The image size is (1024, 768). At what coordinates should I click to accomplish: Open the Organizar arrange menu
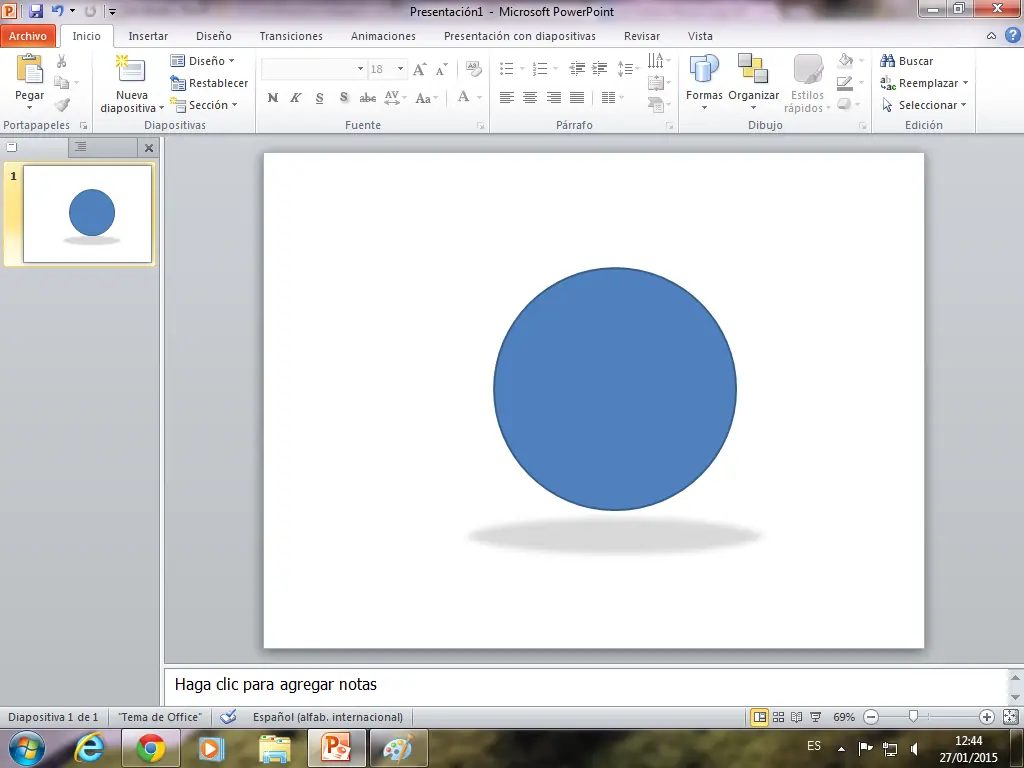pos(754,82)
